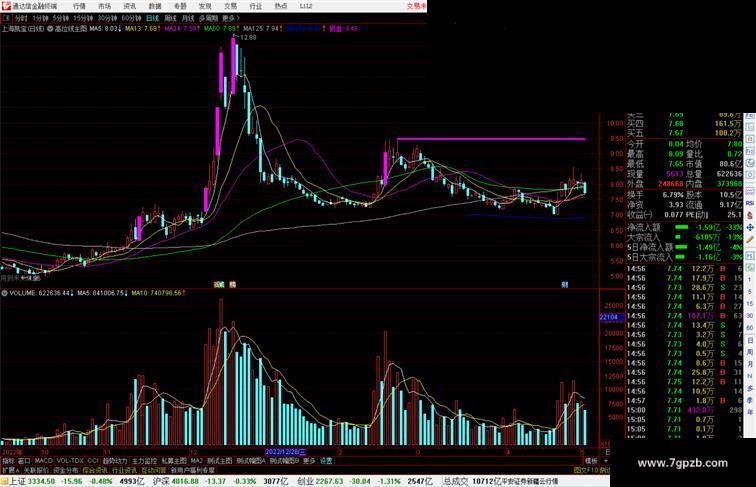Apply the 私募主图 indicator
This screenshot has width=756, height=487.
174,461
